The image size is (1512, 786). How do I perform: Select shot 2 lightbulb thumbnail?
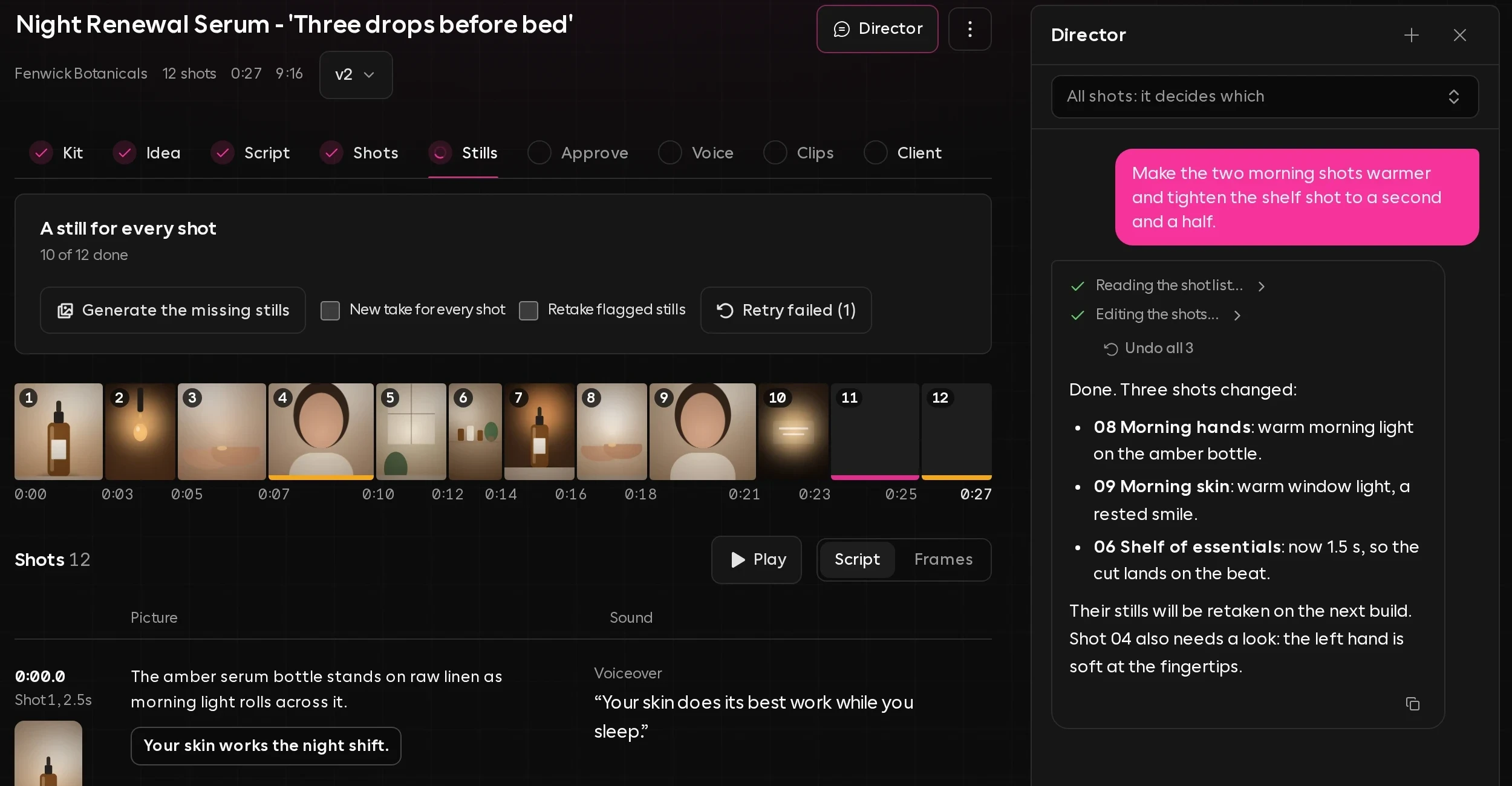pos(140,431)
